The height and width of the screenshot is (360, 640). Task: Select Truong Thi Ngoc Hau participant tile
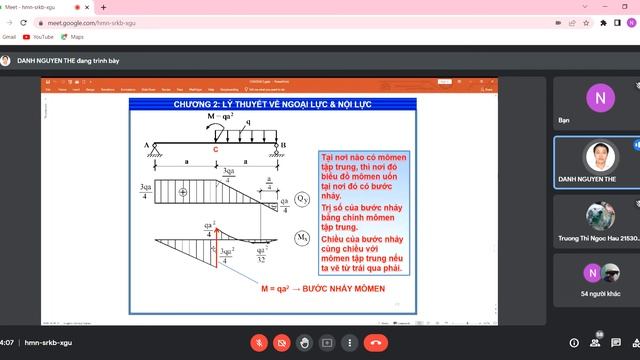point(597,222)
